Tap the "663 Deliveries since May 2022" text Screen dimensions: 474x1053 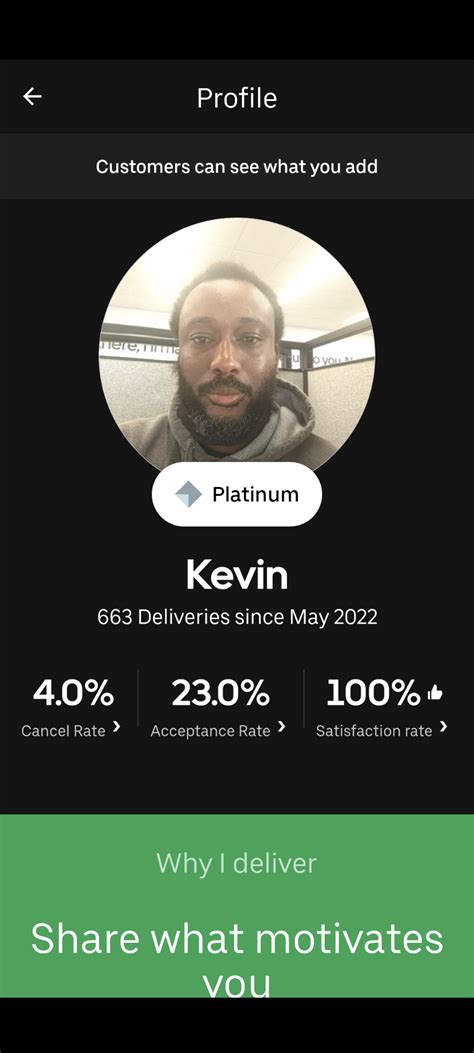coord(237,617)
